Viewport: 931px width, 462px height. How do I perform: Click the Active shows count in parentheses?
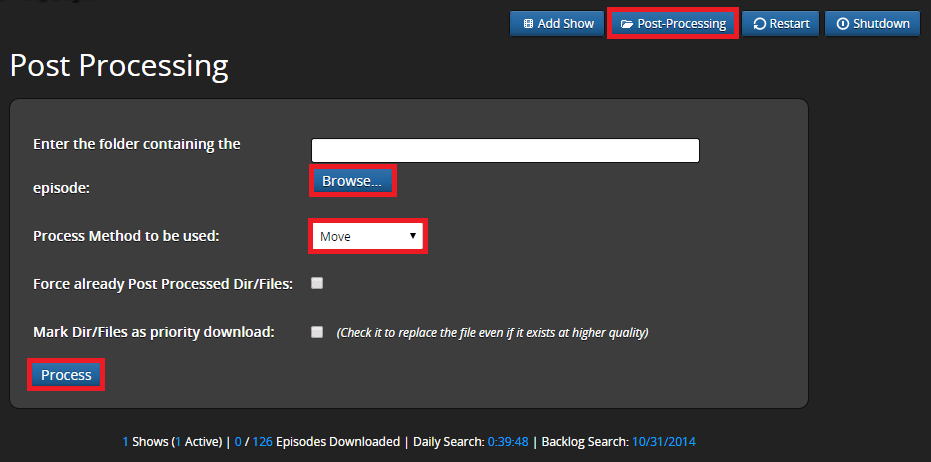tap(177, 441)
